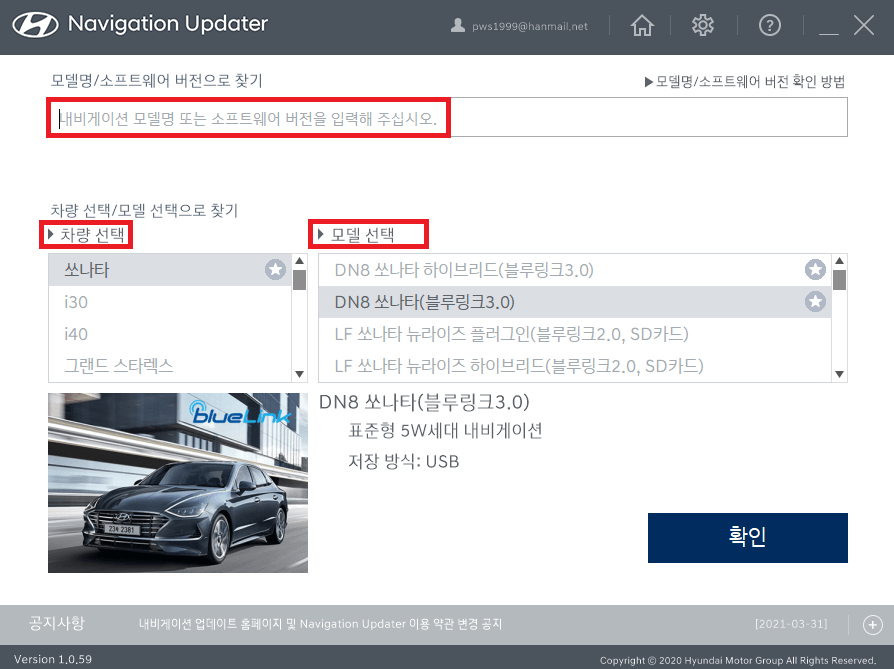Click vehicle list scroll up arrow
This screenshot has height=669, width=894.
coord(299,261)
